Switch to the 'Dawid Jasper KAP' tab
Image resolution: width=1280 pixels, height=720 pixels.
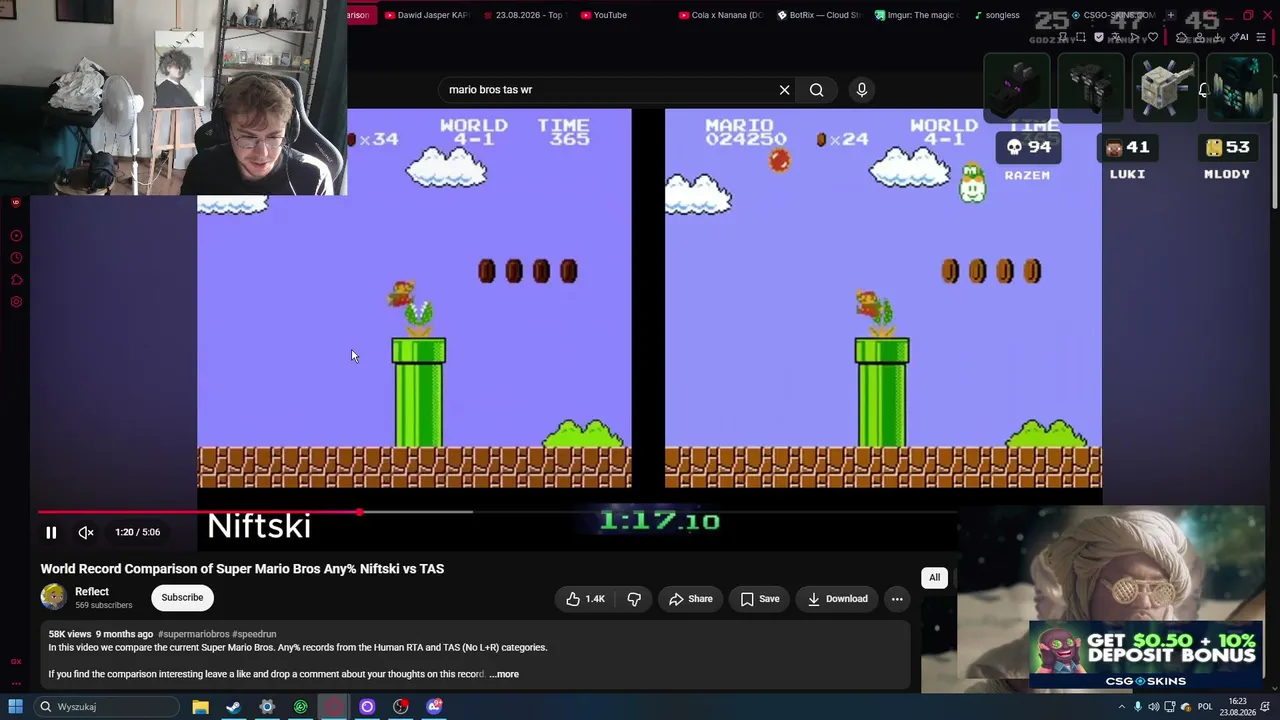(427, 15)
